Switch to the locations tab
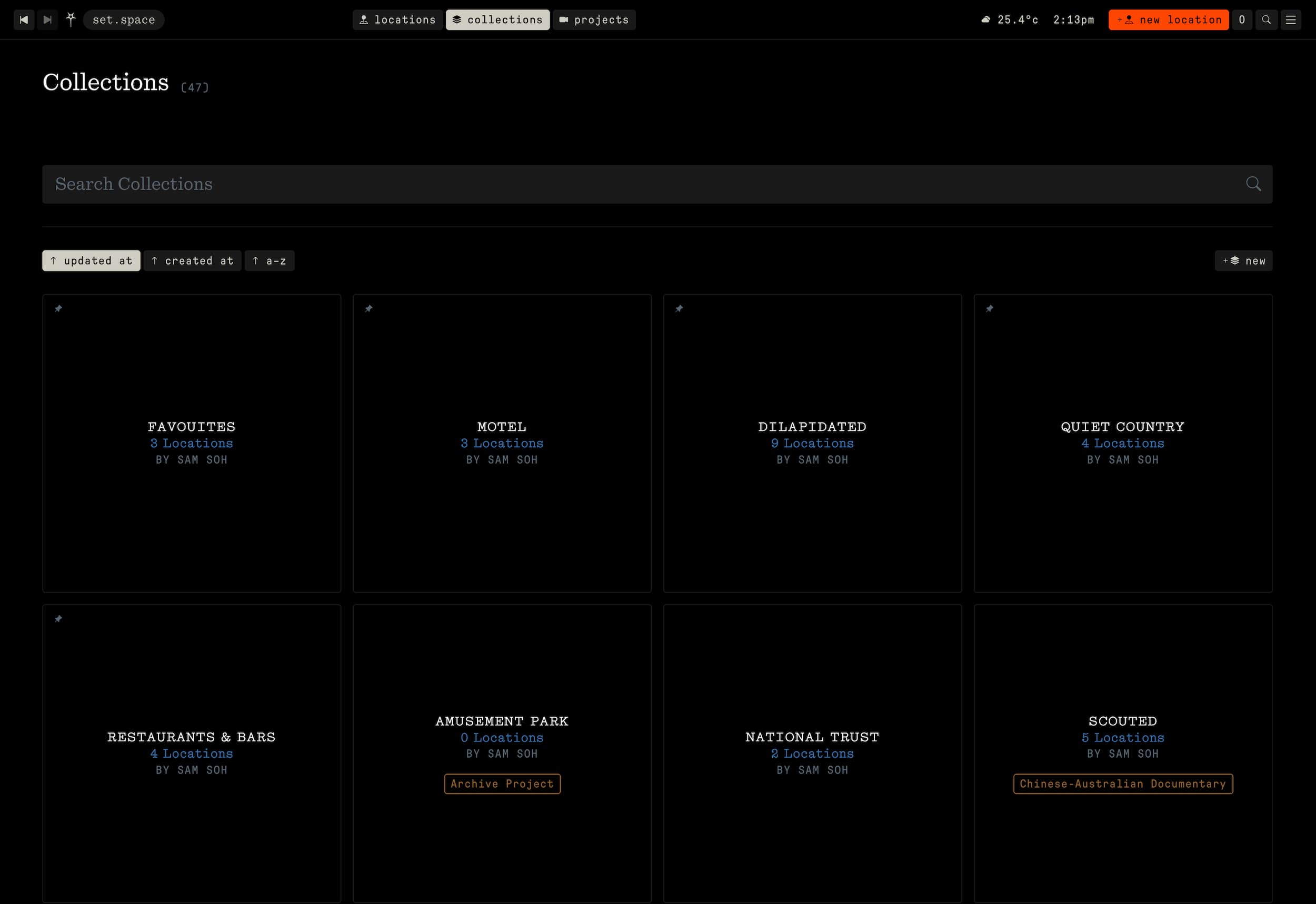The image size is (1316, 904). click(397, 20)
